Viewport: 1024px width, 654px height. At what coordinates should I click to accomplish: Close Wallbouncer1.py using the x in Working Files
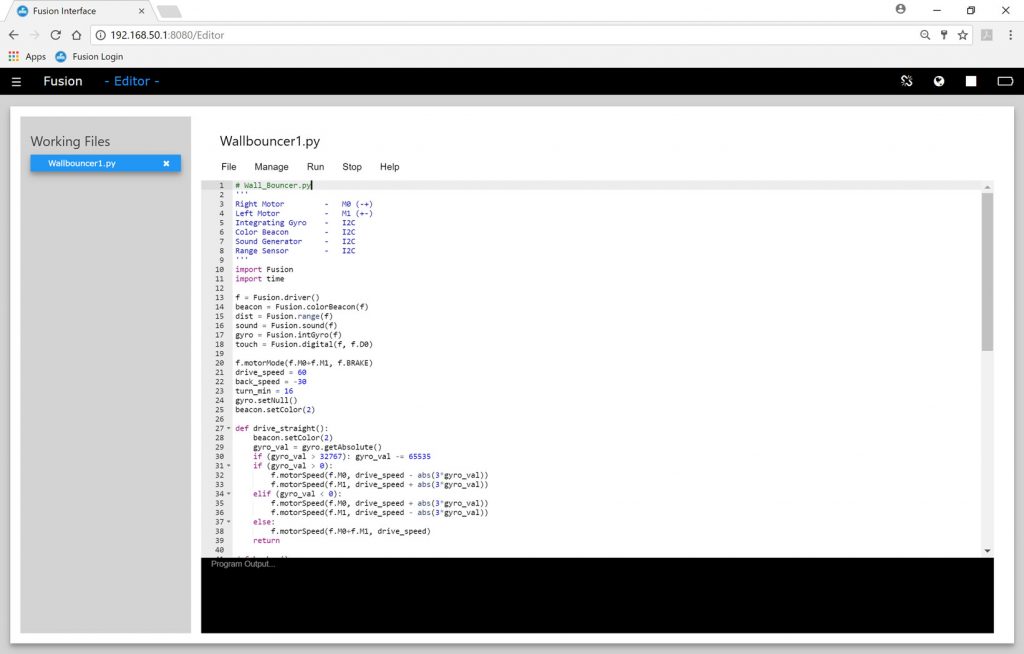166,163
